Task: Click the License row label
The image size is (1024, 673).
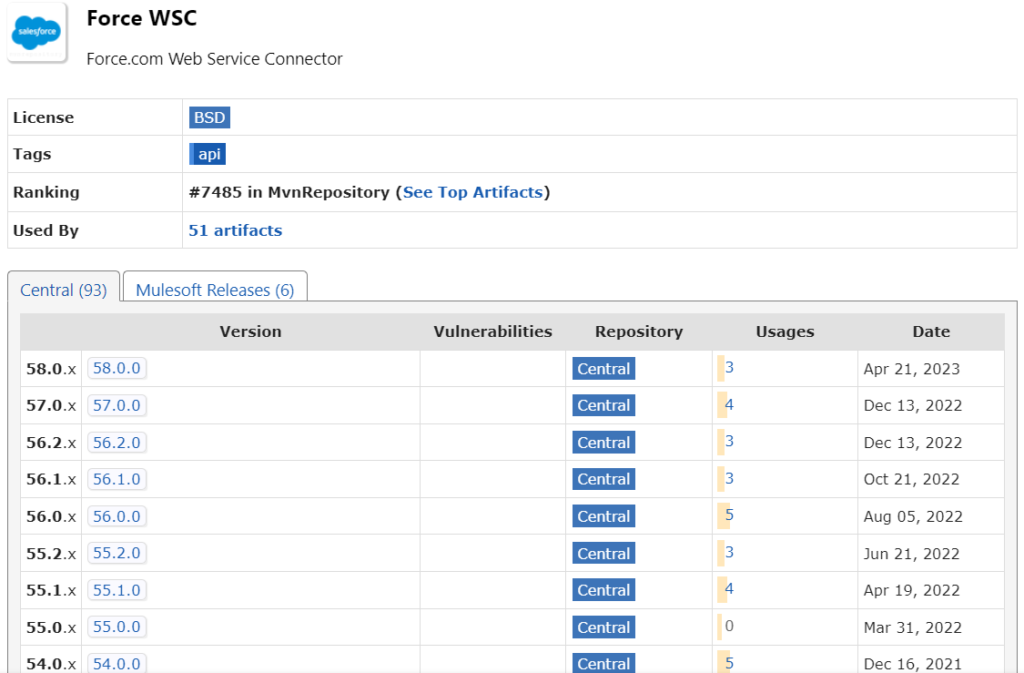Action: coord(43,117)
